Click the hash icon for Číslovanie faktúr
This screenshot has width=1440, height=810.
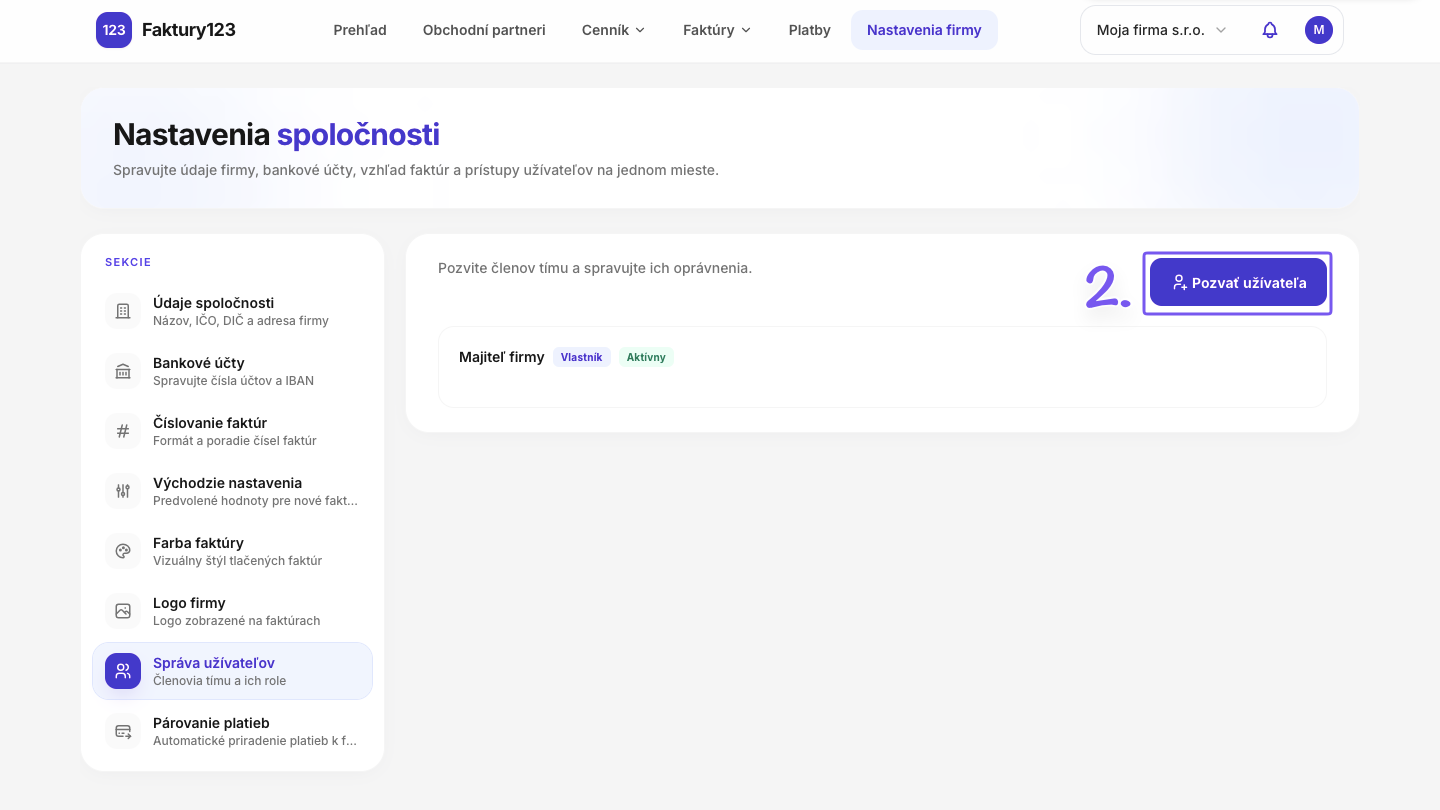pyautogui.click(x=123, y=431)
